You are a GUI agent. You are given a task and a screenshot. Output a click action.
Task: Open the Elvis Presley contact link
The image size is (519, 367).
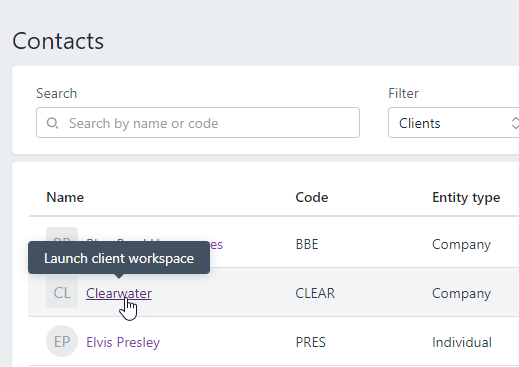pyautogui.click(x=123, y=342)
